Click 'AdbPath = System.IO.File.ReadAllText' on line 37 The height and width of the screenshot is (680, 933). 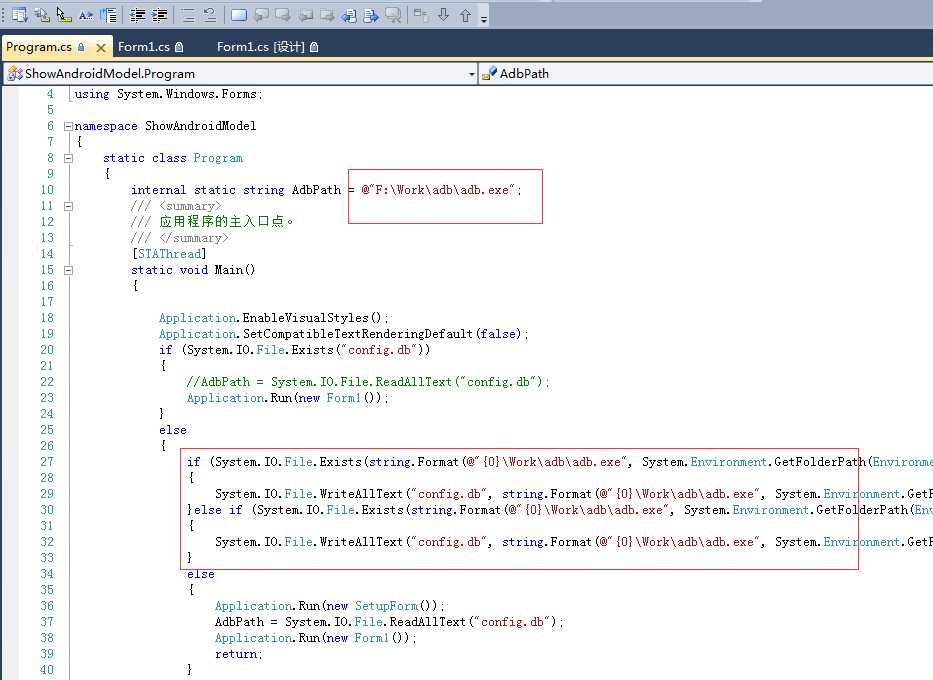pos(340,622)
